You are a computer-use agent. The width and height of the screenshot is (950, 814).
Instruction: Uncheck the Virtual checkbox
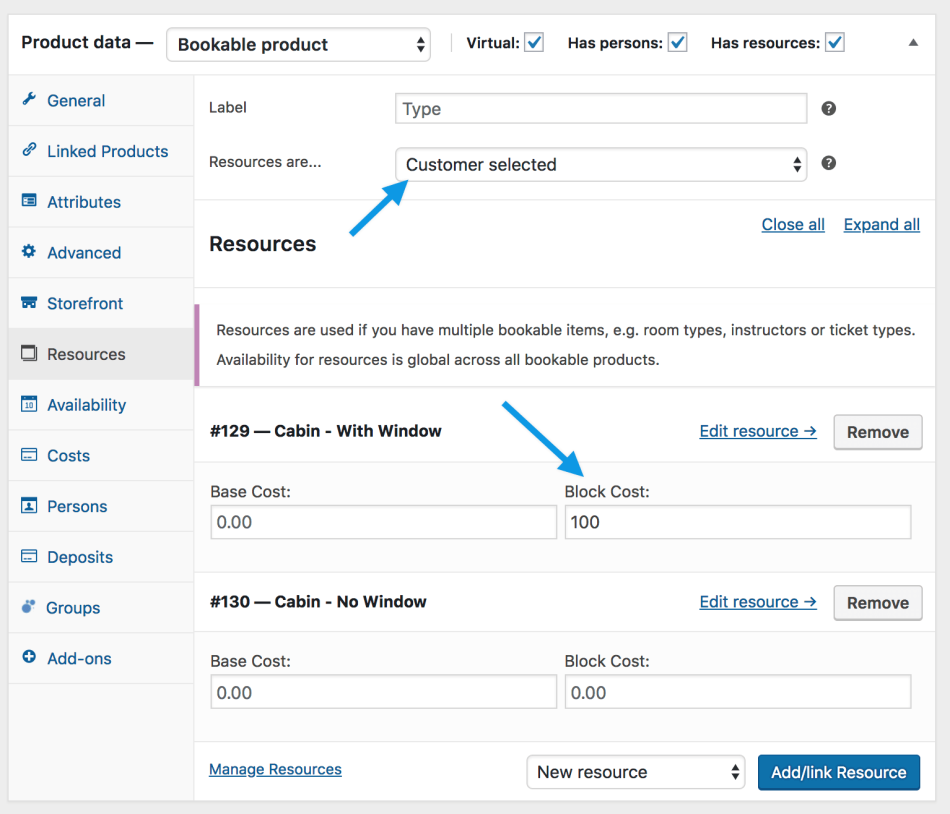tap(534, 43)
